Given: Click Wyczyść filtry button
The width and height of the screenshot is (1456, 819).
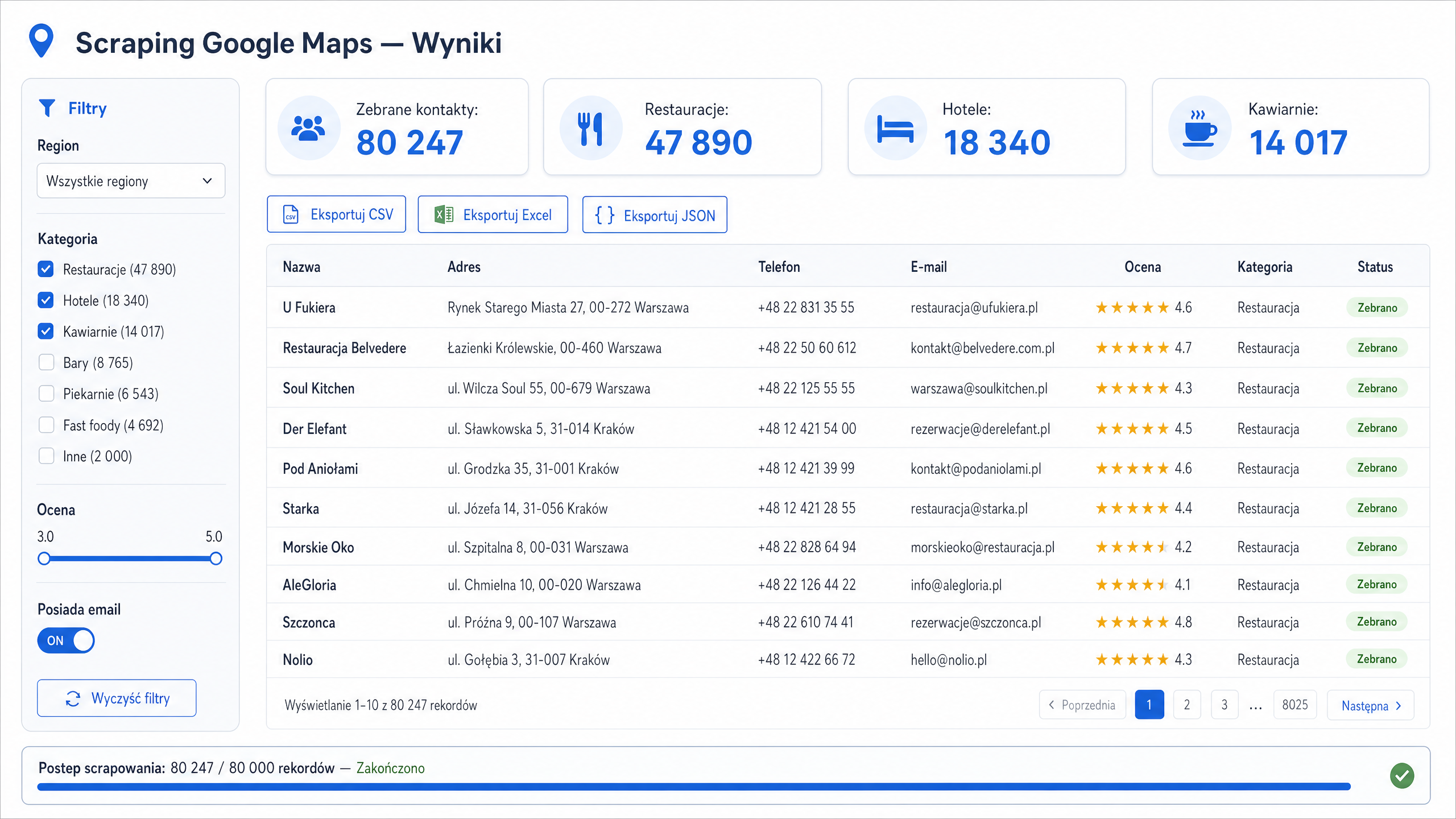Looking at the screenshot, I should click(117, 698).
